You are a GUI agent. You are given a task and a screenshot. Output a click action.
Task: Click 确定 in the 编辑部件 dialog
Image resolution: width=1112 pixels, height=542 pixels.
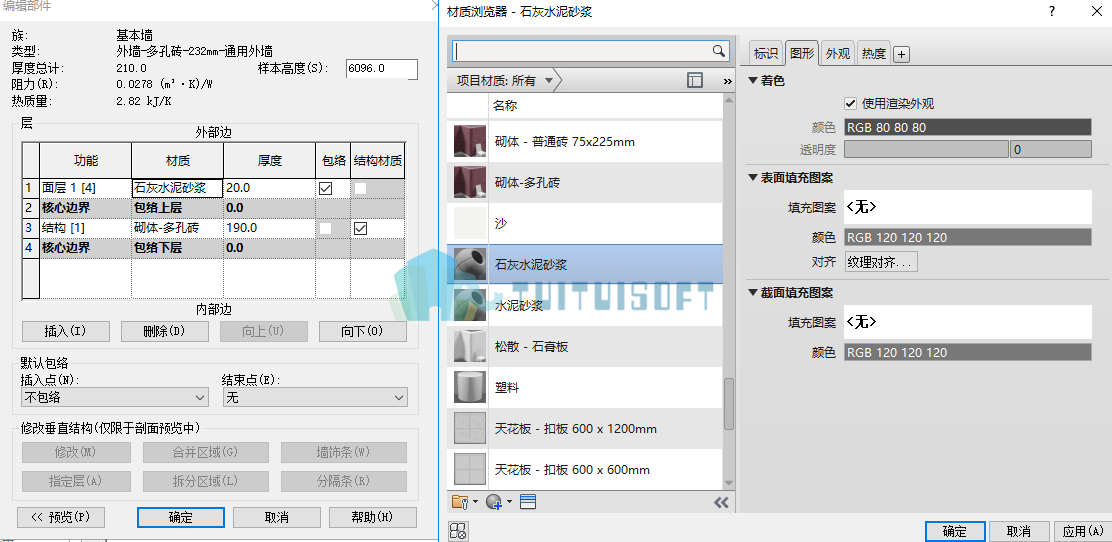(x=181, y=517)
